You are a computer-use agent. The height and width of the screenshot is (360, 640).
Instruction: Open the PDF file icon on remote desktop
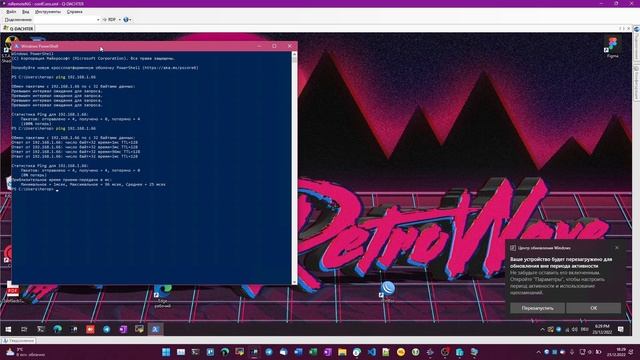coord(13,292)
